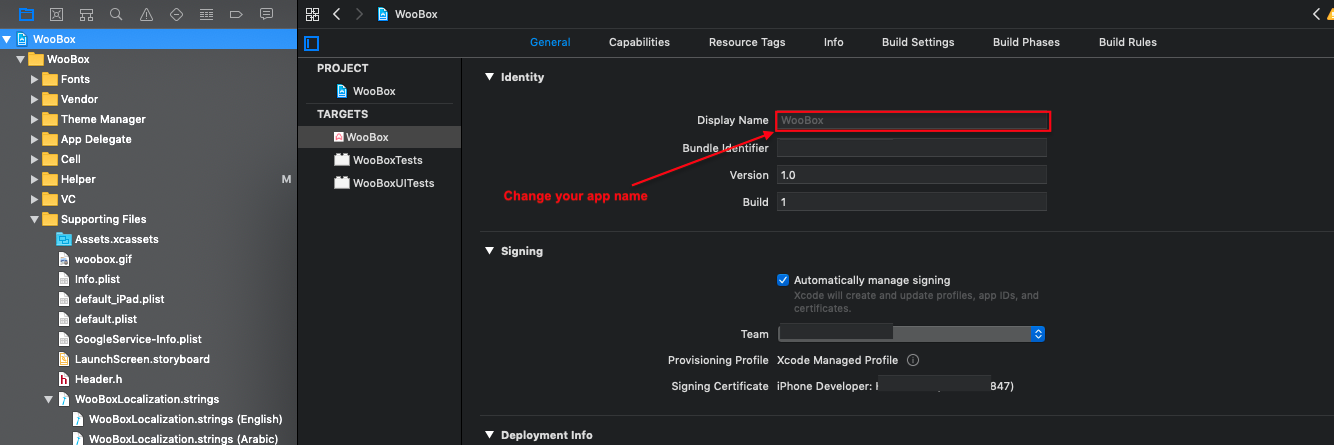Select Assets.xcassets in navigator
The width and height of the screenshot is (1334, 445).
point(116,239)
